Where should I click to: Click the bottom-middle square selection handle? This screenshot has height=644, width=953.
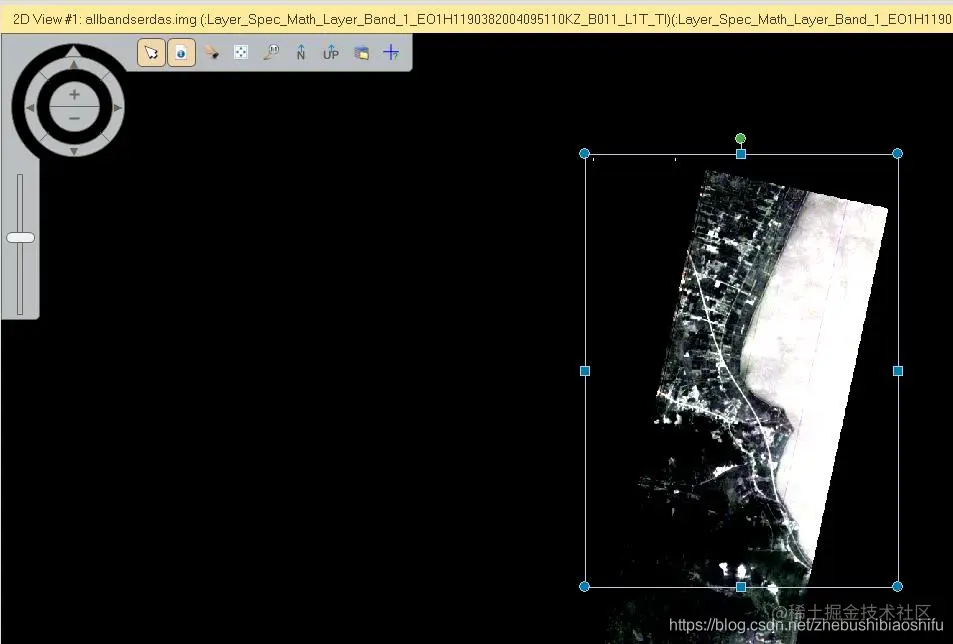click(x=741, y=586)
